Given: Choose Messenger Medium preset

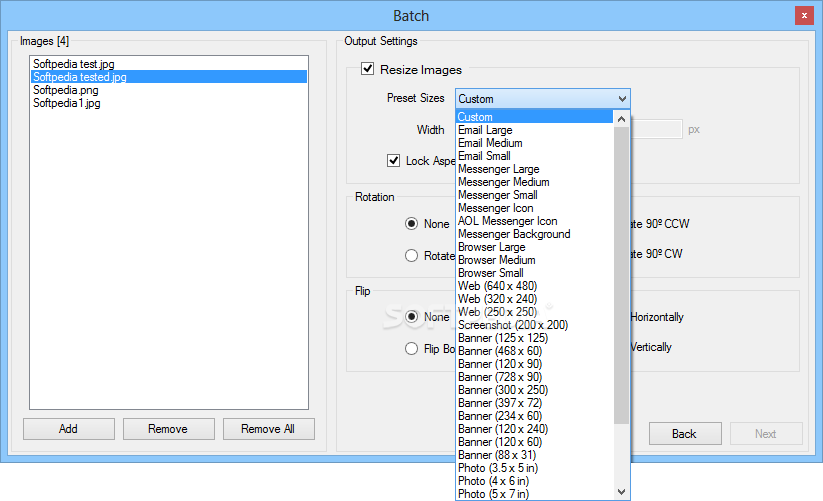Looking at the screenshot, I should pos(534,182).
